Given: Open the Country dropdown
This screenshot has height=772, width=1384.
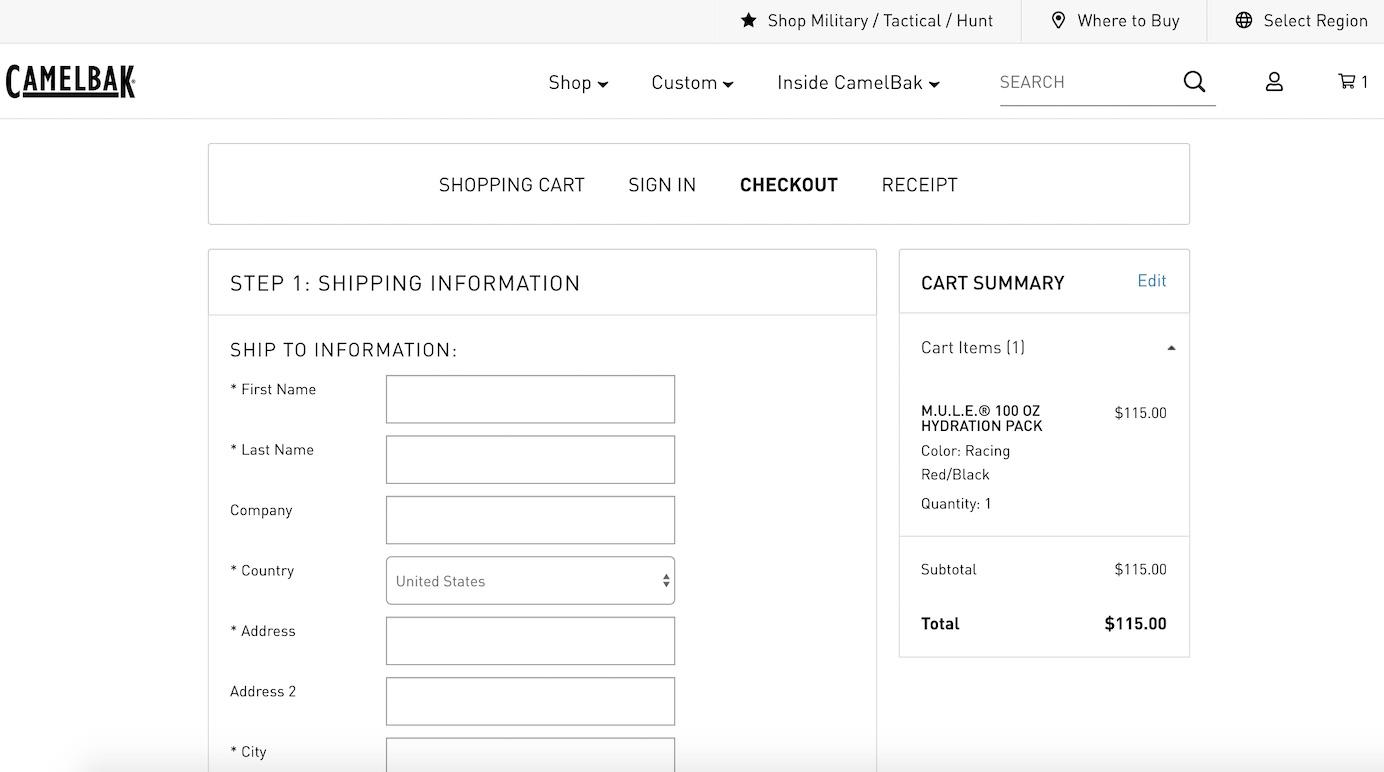Looking at the screenshot, I should pyautogui.click(x=530, y=581).
